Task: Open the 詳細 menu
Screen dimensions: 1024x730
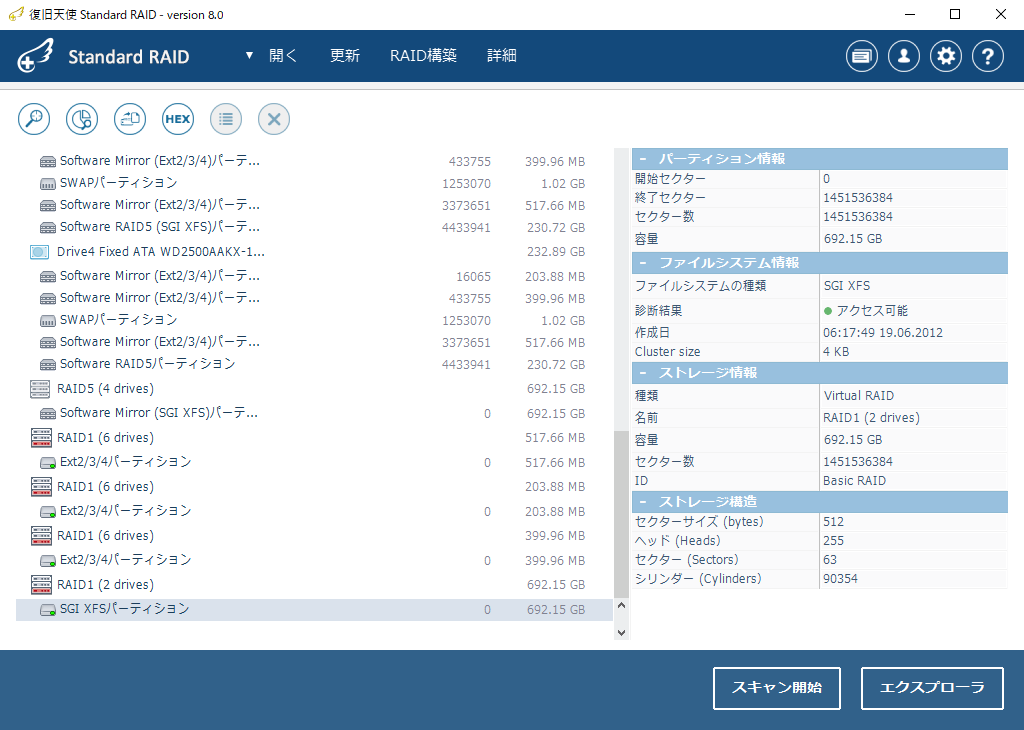Action: point(502,56)
